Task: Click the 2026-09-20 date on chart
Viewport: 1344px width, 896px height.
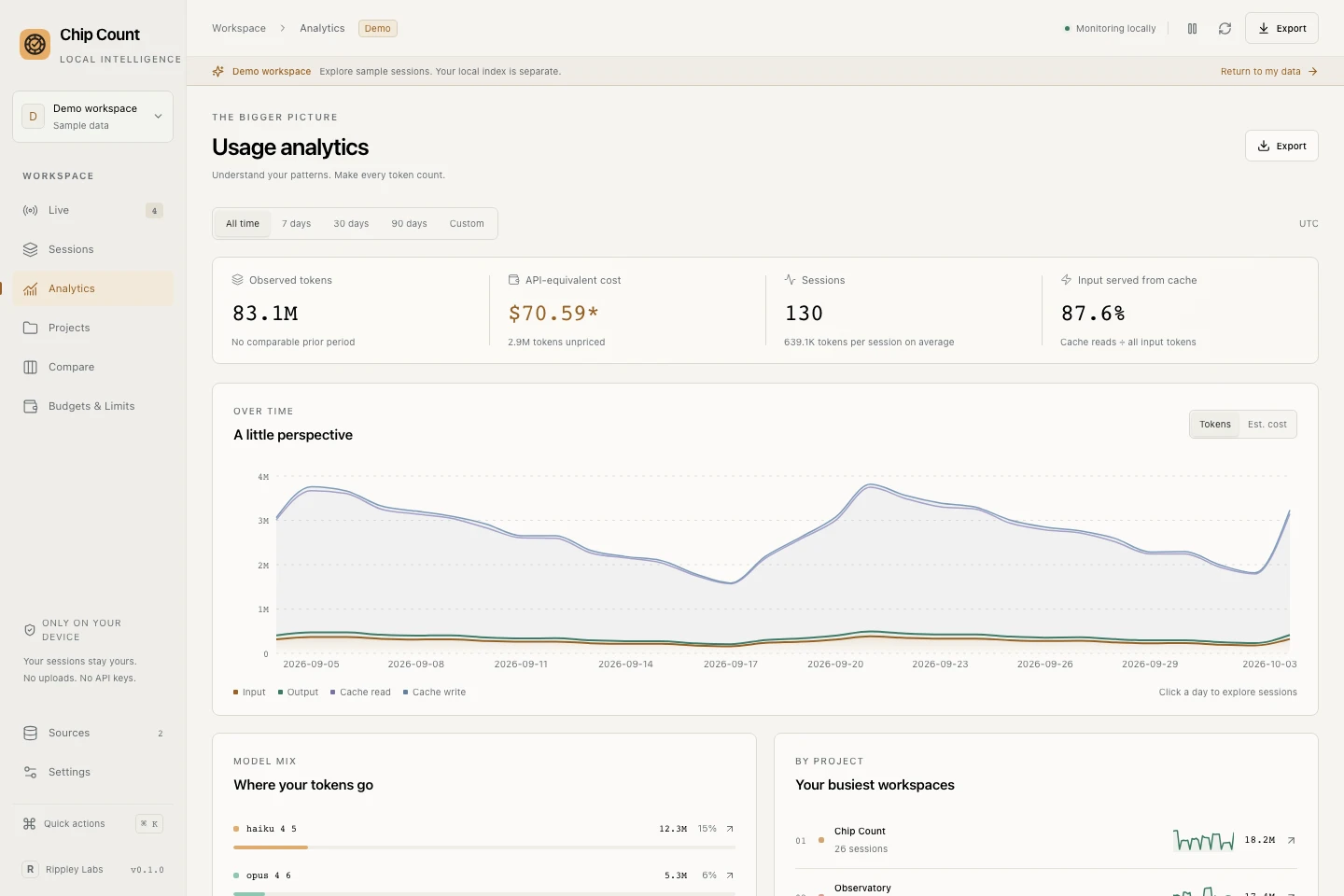Action: (835, 665)
